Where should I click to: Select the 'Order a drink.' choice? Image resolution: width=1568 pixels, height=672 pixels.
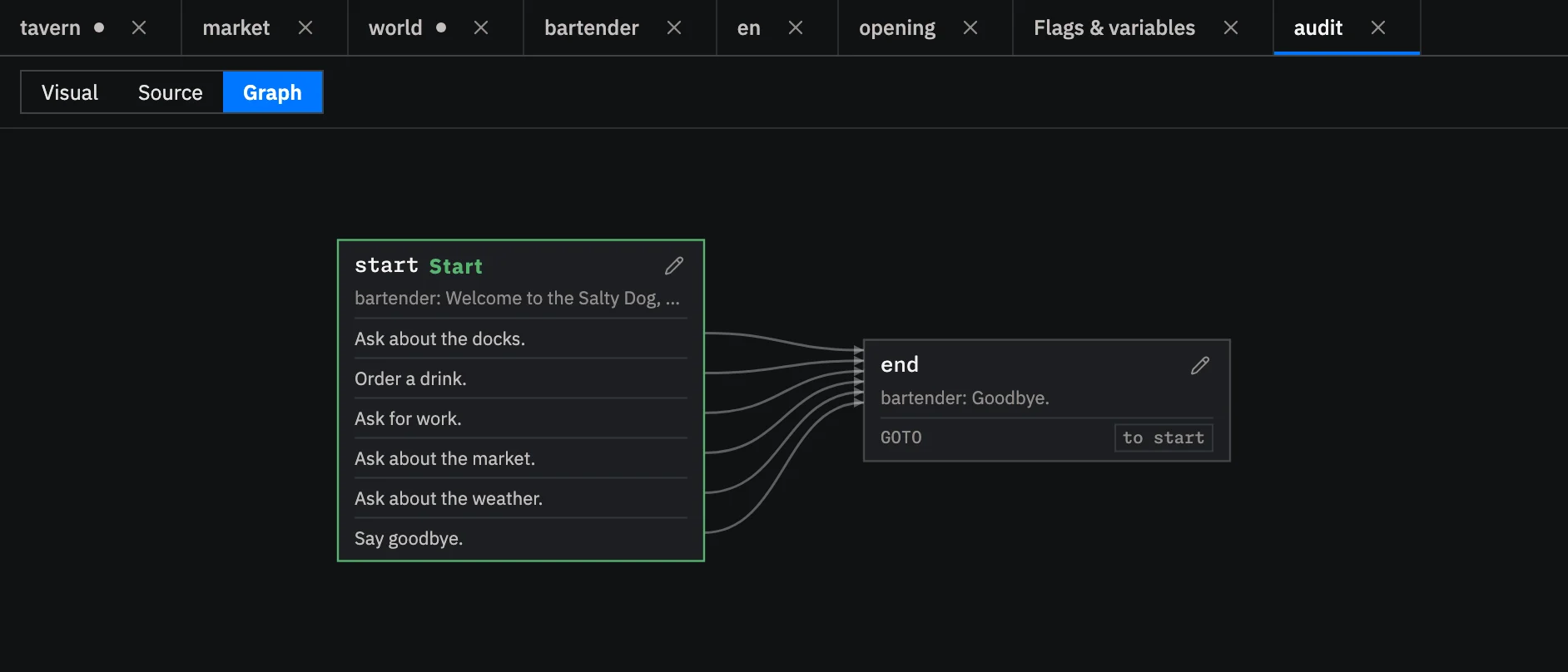pyautogui.click(x=521, y=378)
